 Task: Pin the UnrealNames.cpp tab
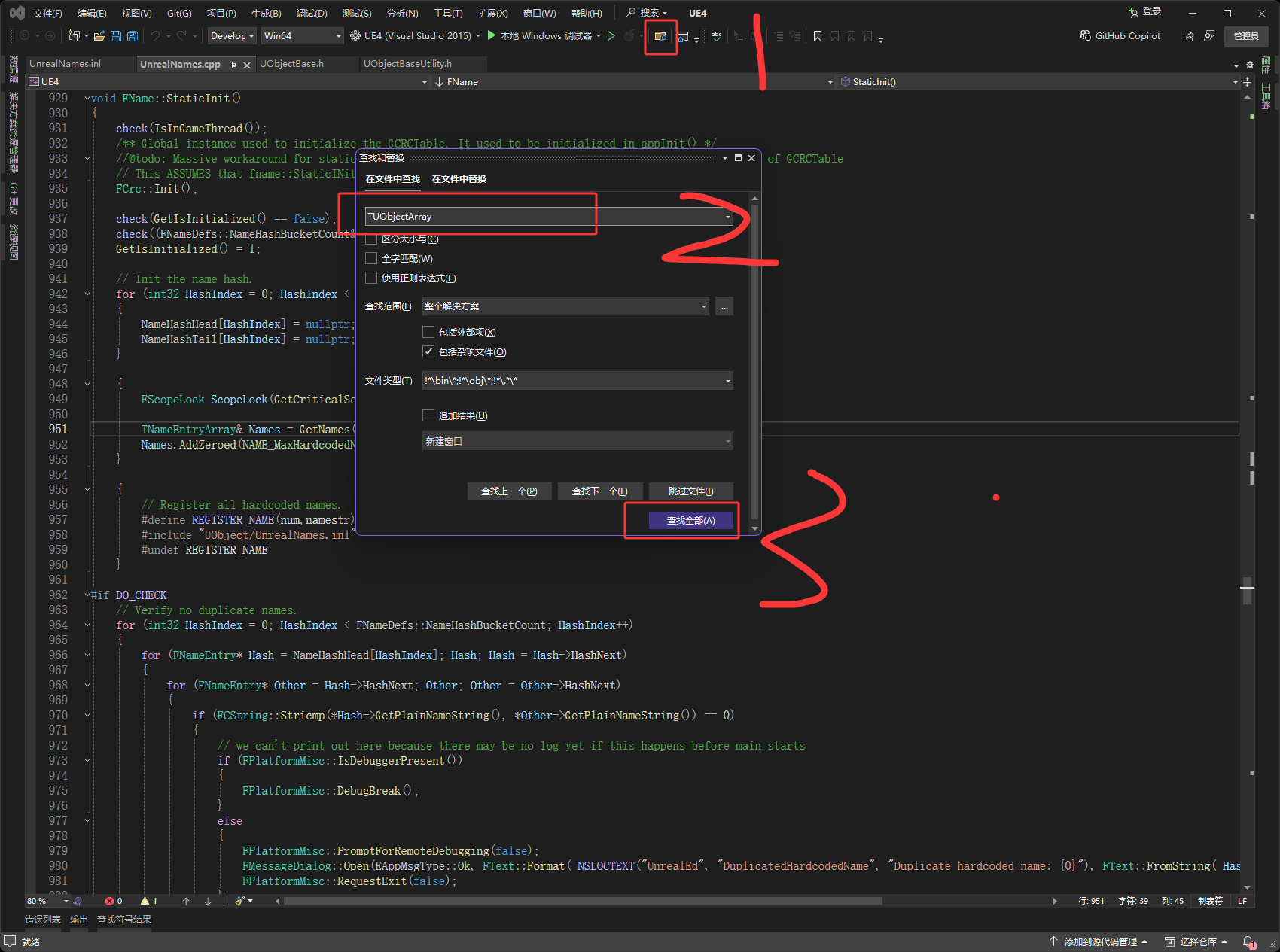pos(233,65)
